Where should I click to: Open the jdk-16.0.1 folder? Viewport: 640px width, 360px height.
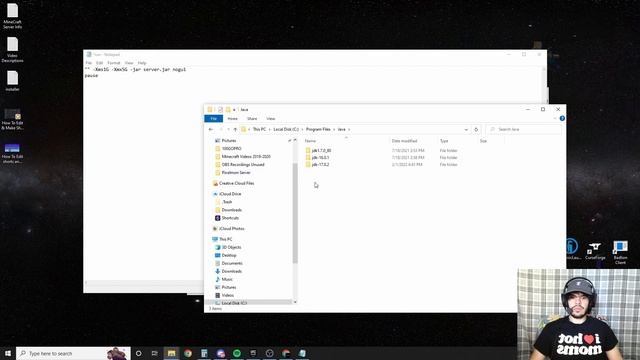coord(320,158)
